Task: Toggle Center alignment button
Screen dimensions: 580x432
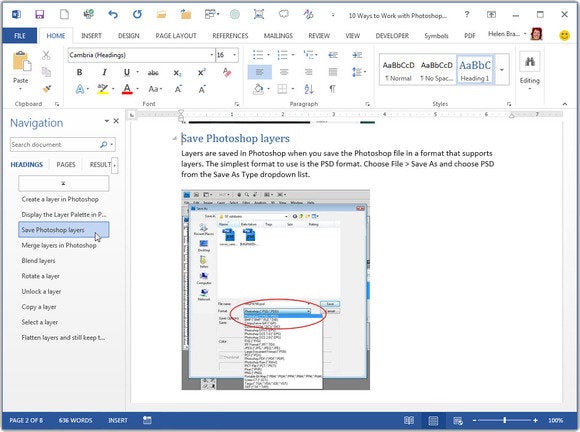Action: point(284,72)
